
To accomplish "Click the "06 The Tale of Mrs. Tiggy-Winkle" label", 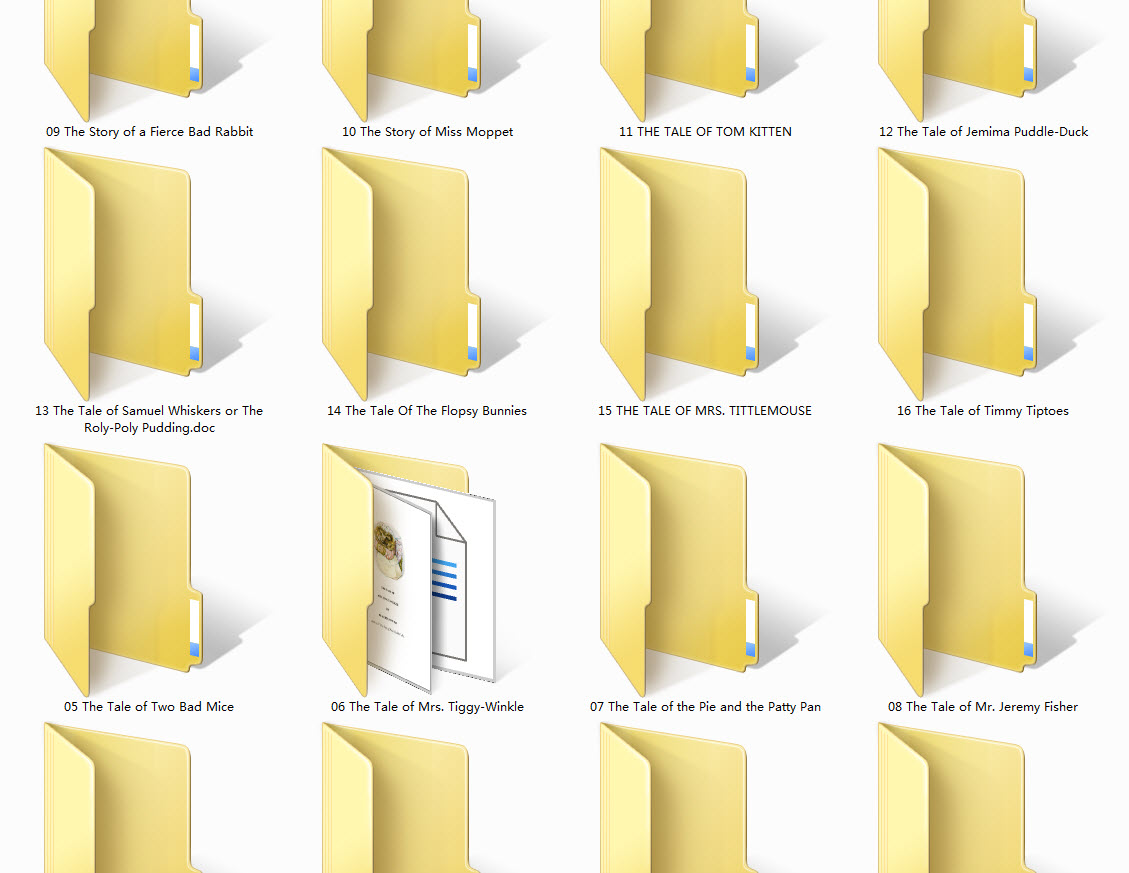I will tap(427, 707).
